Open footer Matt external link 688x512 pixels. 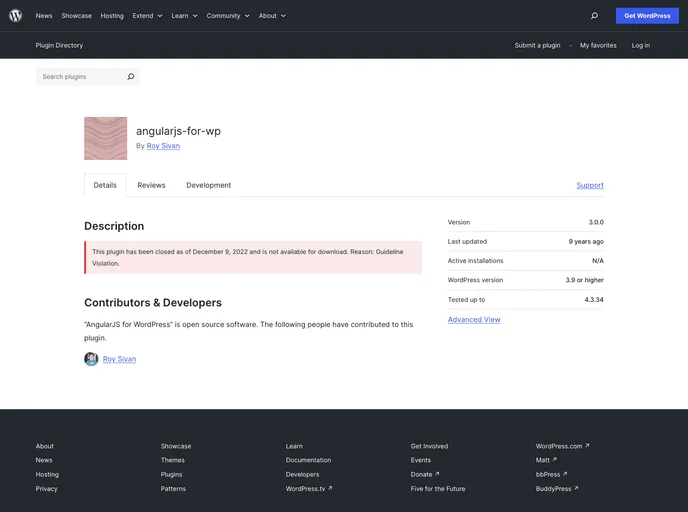point(546,460)
